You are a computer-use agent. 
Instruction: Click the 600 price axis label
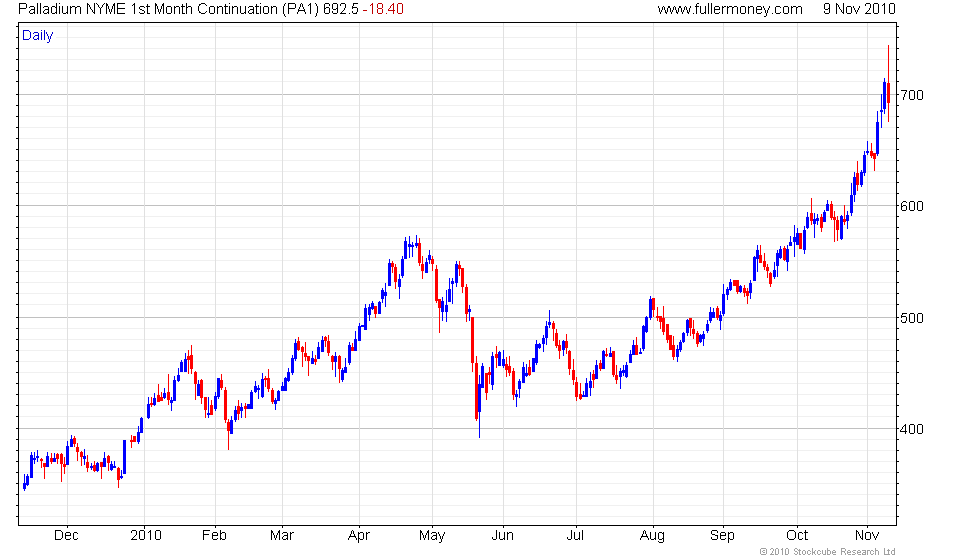click(911, 206)
